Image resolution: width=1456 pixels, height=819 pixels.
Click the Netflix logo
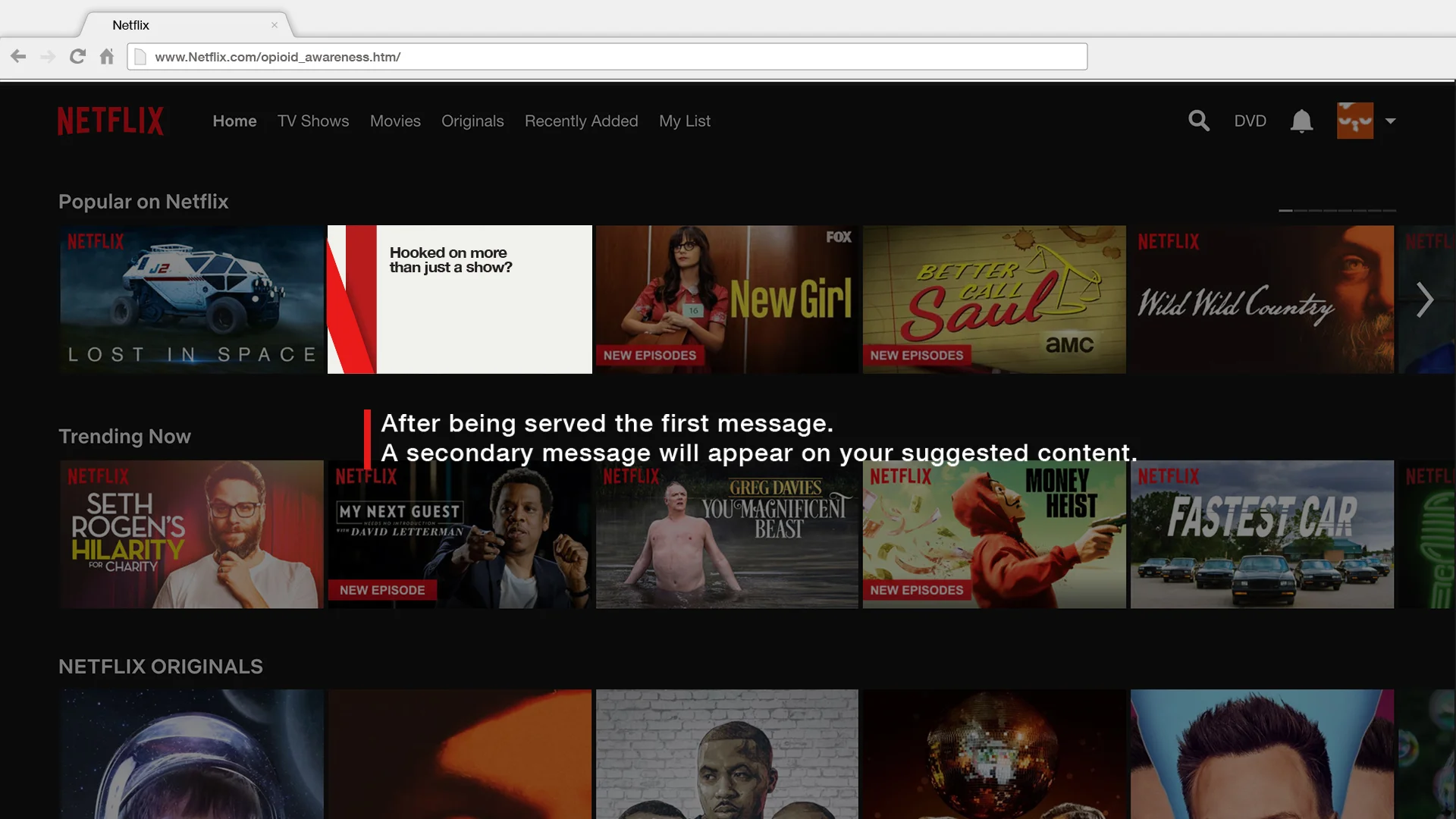coord(111,121)
